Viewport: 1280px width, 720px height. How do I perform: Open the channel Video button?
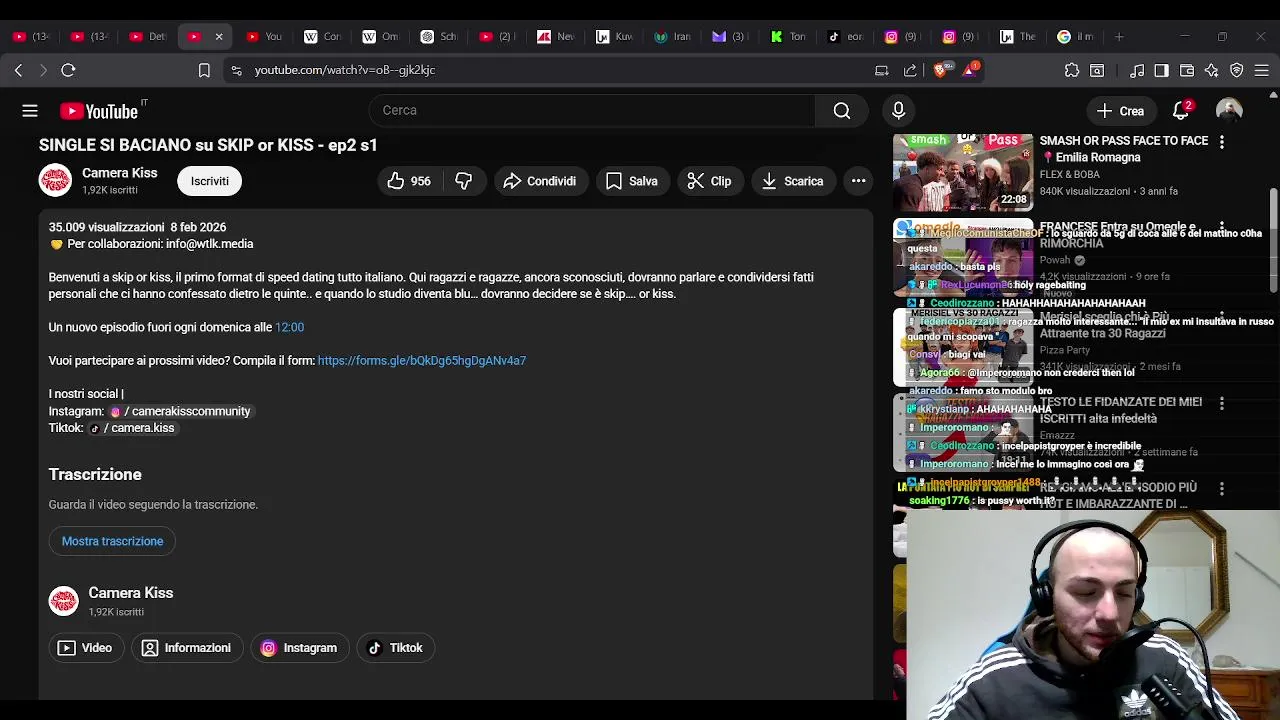pyautogui.click(x=85, y=648)
